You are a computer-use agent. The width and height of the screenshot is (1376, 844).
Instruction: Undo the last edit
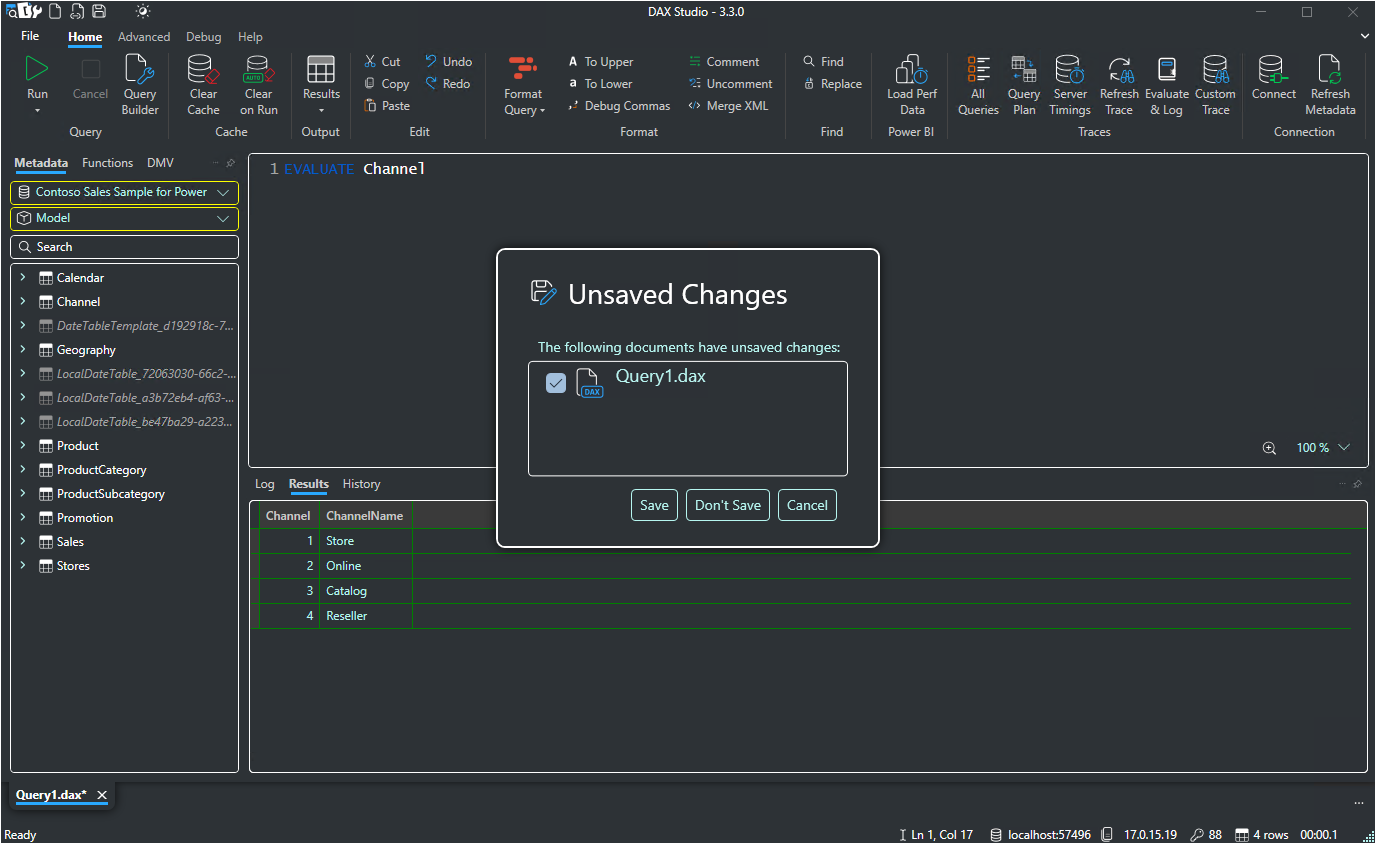(448, 62)
